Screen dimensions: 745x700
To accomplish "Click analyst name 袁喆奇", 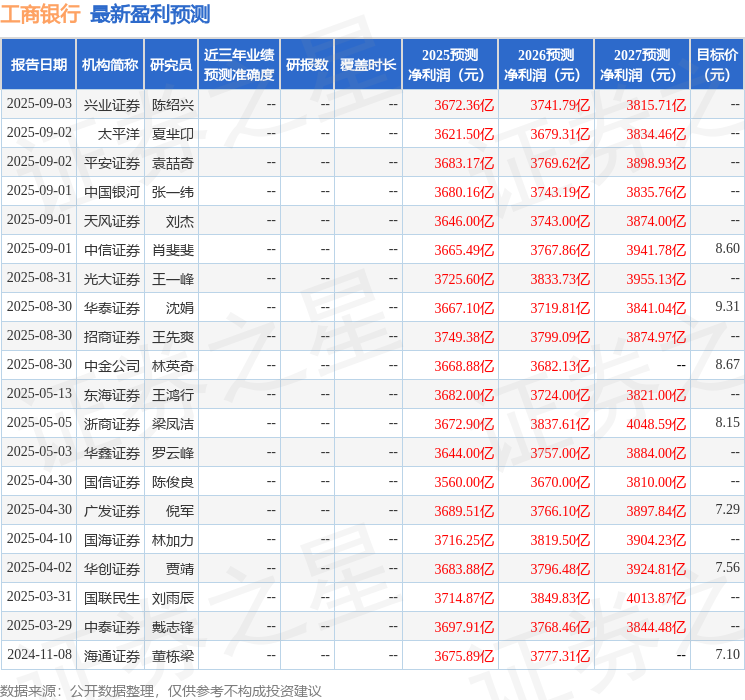I will point(172,163).
